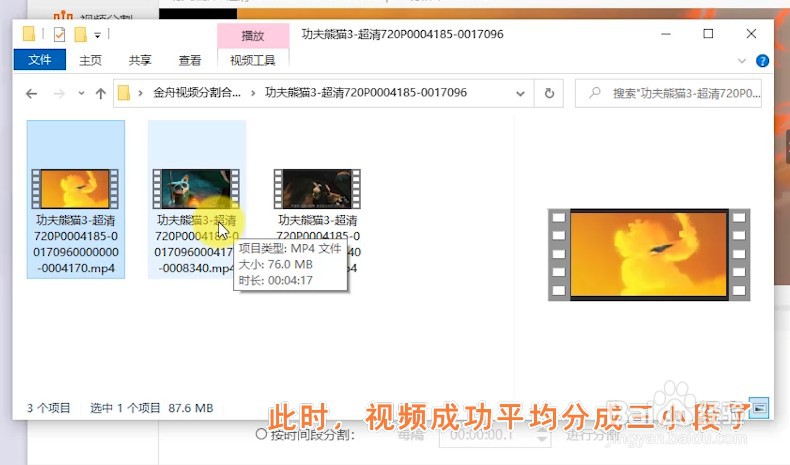Open the 金舟视频分割合... breadcrumb folder

coord(197,93)
